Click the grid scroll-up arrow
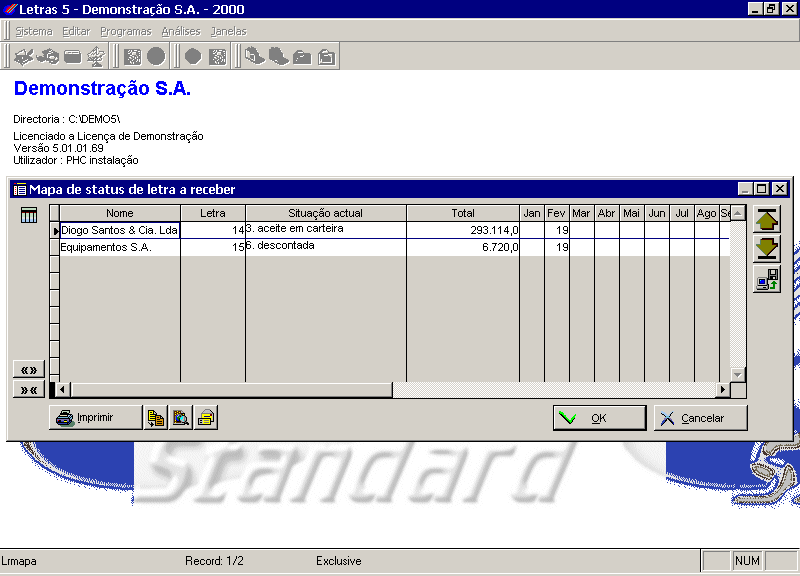The image size is (800, 576). tap(738, 213)
